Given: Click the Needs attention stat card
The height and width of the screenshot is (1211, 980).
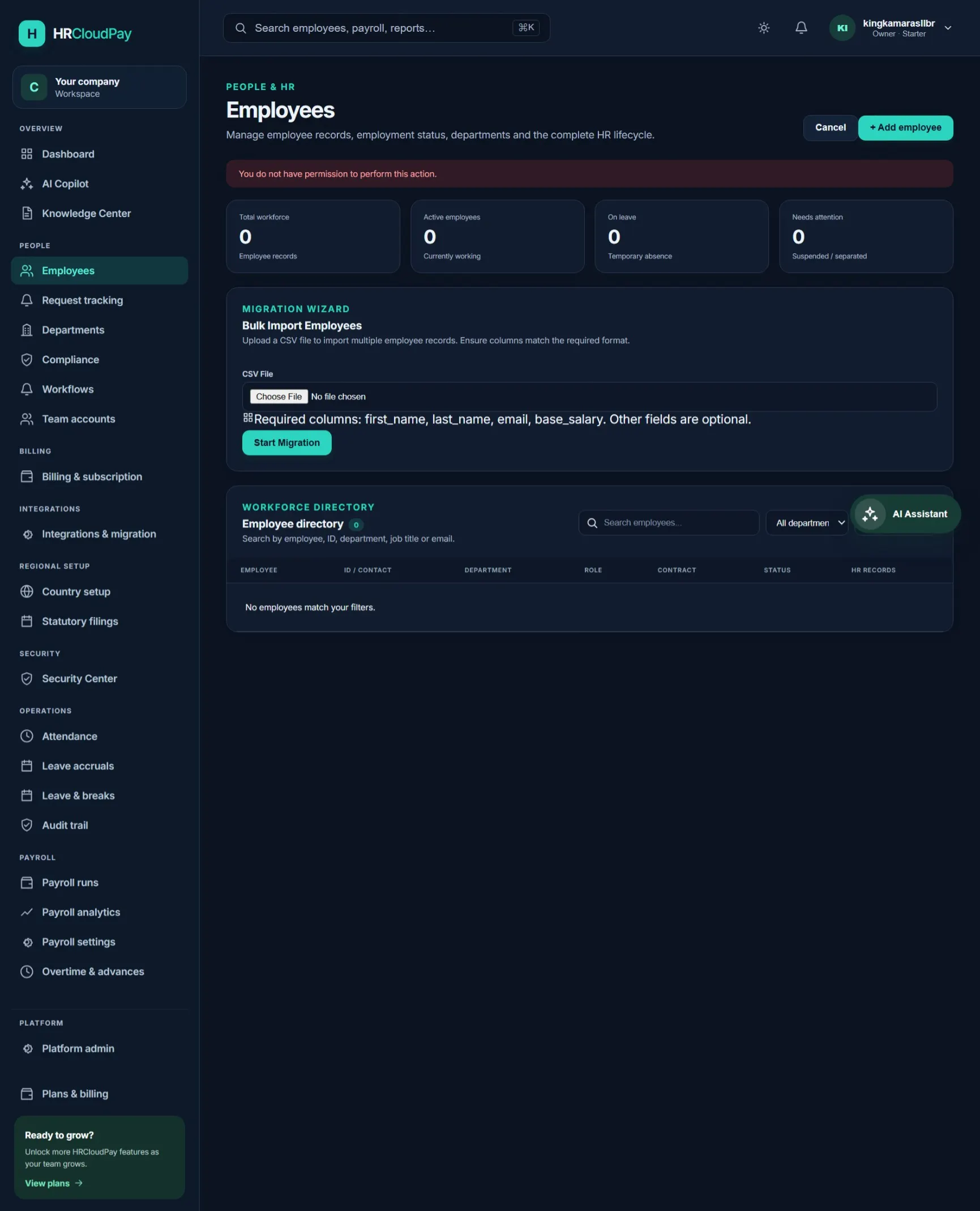Looking at the screenshot, I should 866,236.
